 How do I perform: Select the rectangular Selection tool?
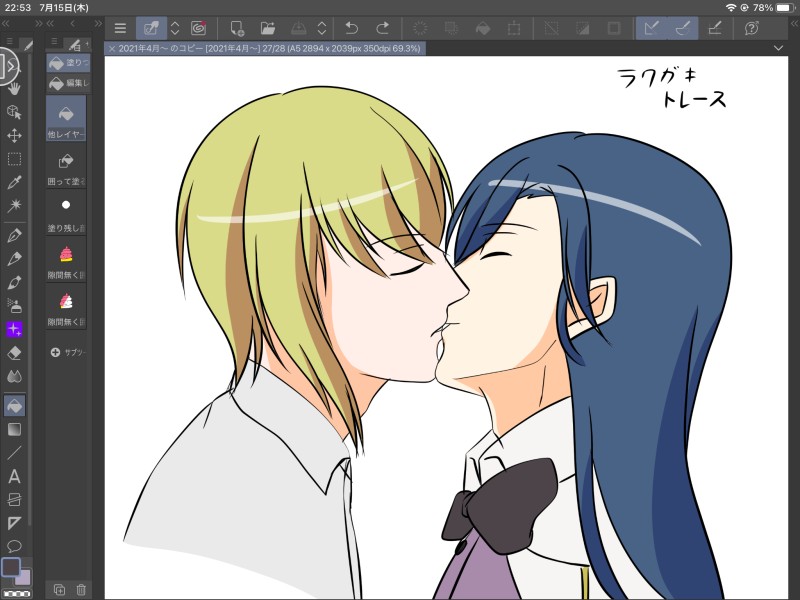[x=14, y=159]
